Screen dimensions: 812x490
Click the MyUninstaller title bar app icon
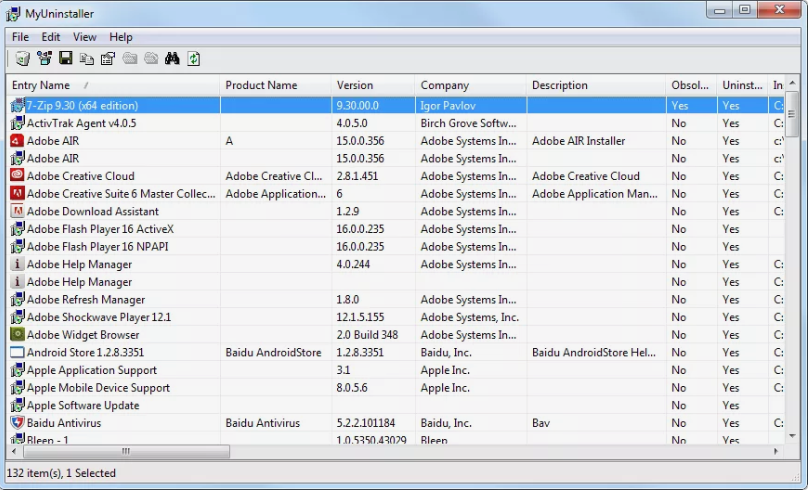13,14
